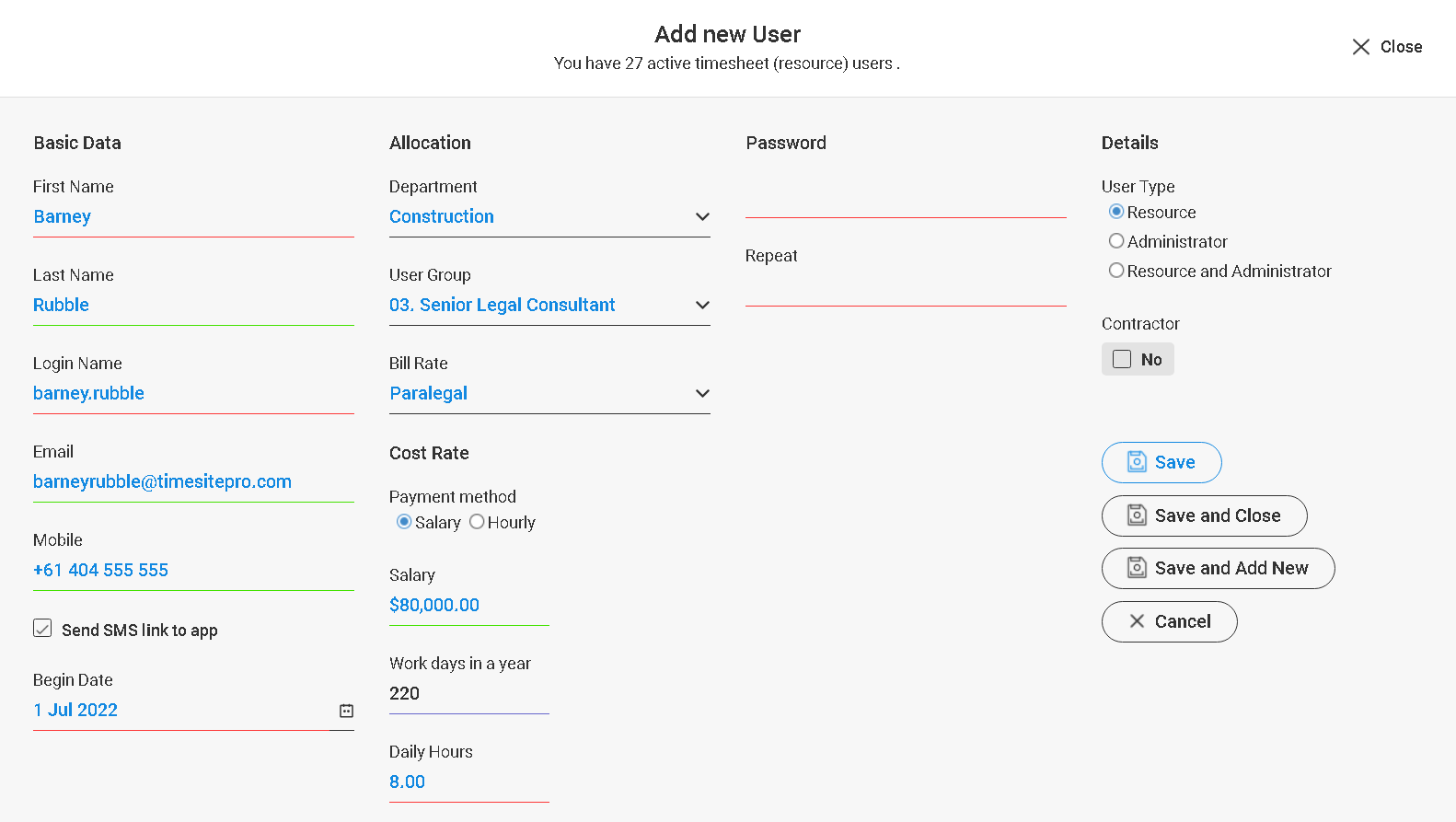Click Save and Close button

click(1204, 515)
